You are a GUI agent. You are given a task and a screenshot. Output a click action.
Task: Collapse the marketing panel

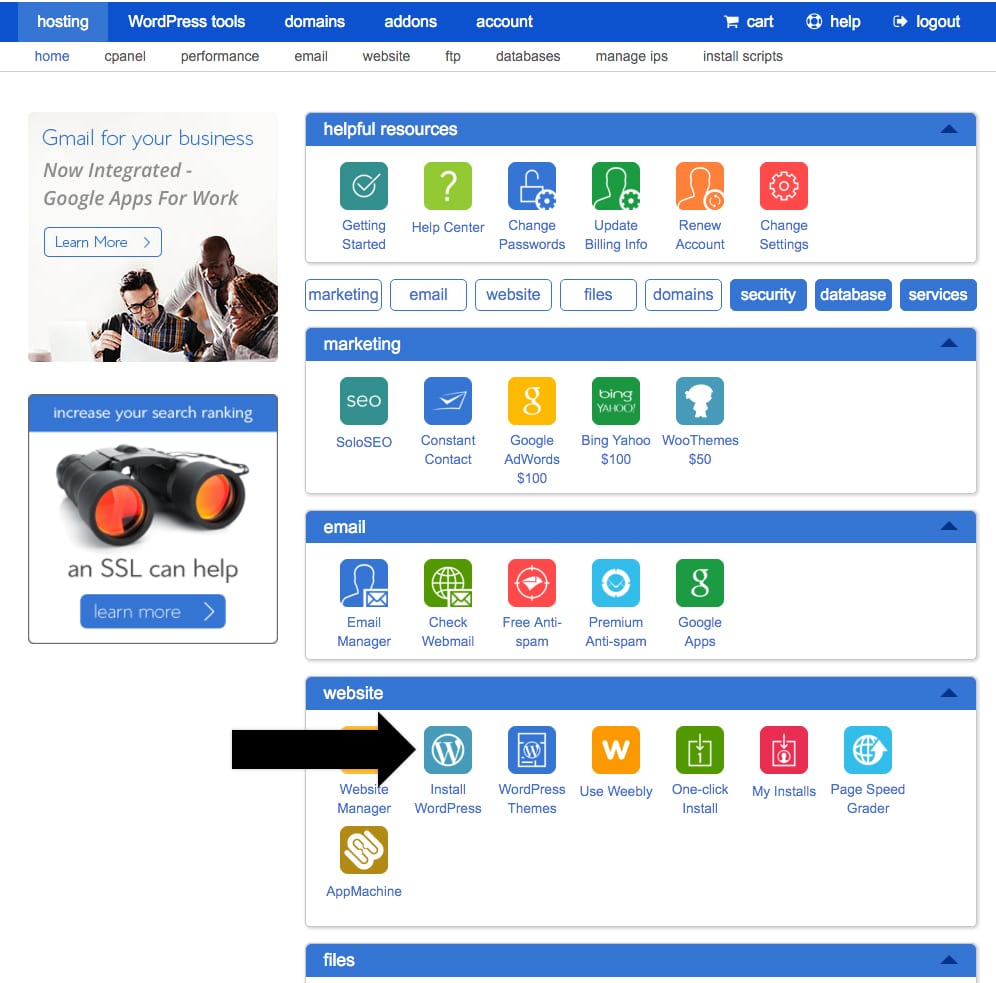(949, 344)
